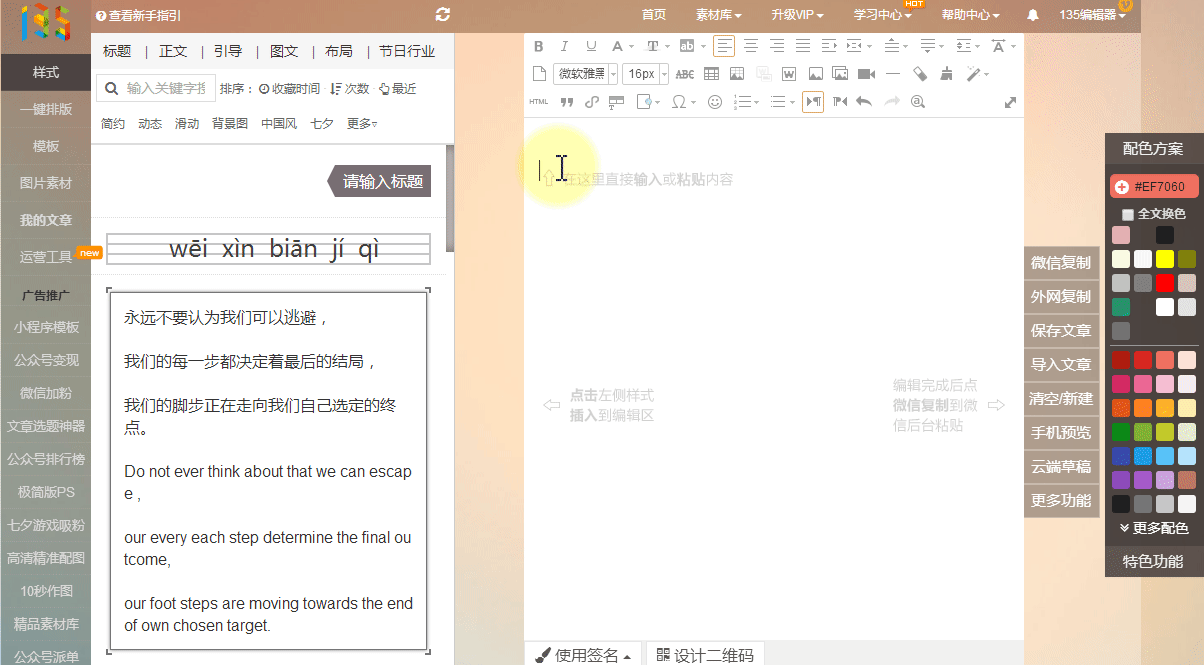Apply strikethrough ABC formatting
Viewport: 1204px width, 665px height.
684,74
